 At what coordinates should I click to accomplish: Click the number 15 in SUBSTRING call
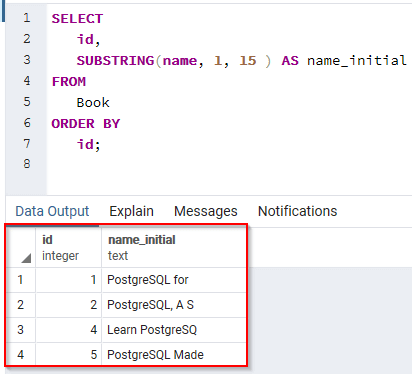[x=248, y=61]
